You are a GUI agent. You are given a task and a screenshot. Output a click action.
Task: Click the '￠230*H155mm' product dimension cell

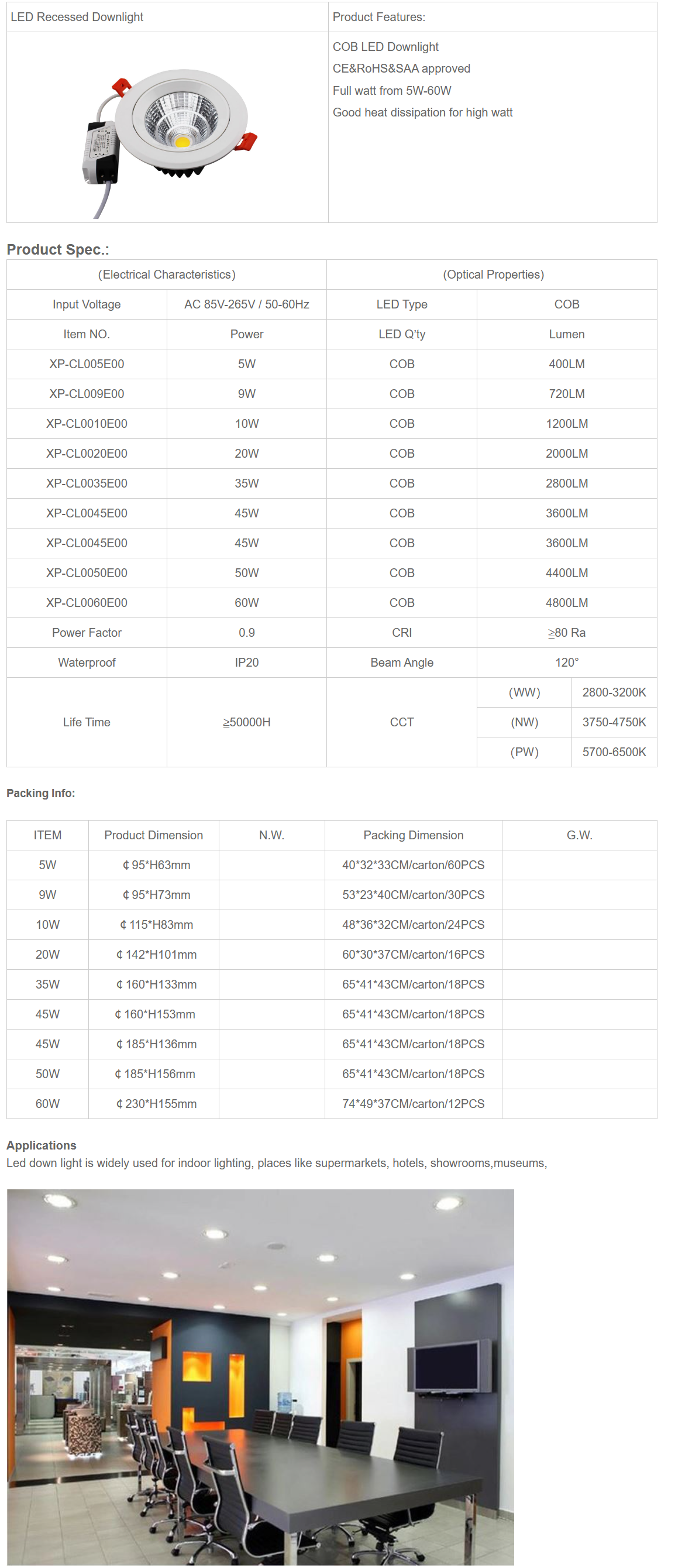[156, 1103]
